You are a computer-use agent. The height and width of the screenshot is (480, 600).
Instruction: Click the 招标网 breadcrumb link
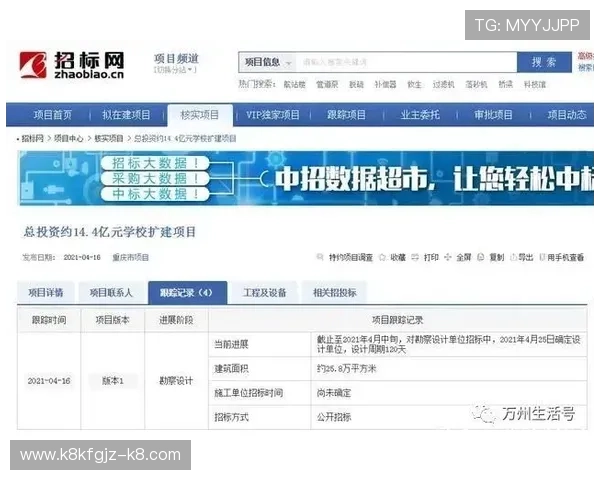click(x=32, y=139)
